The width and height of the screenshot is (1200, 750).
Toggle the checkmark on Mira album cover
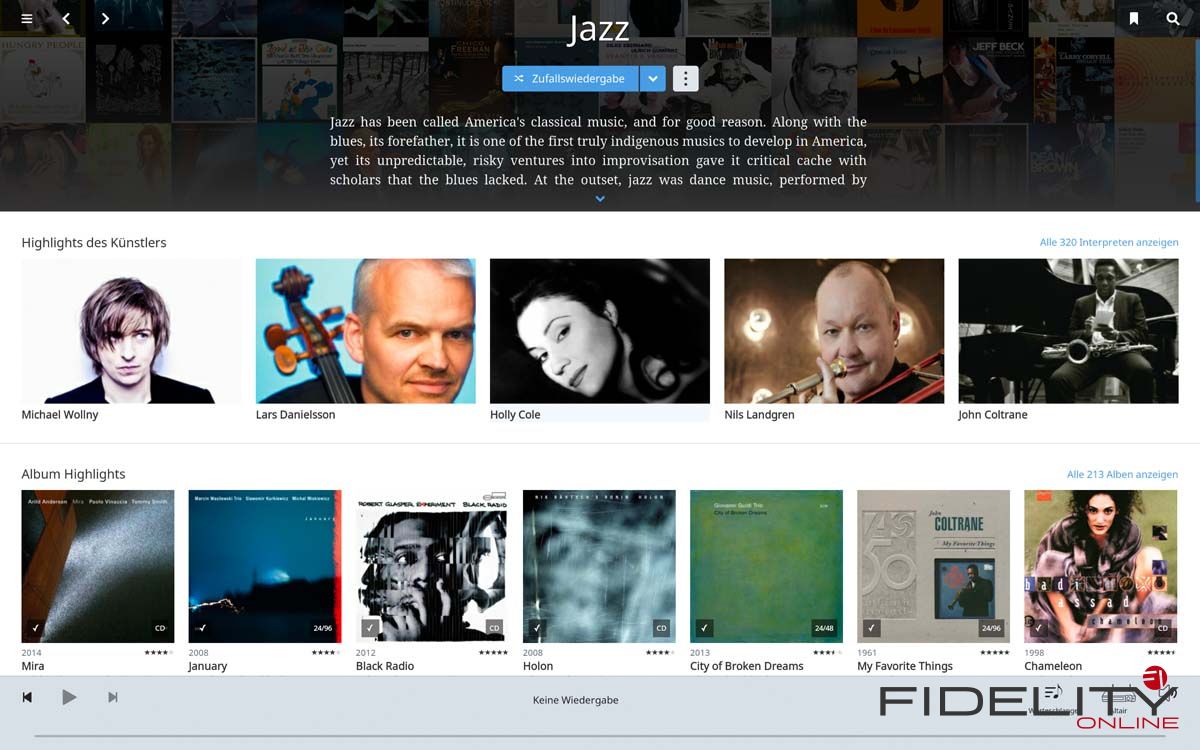tap(35, 628)
